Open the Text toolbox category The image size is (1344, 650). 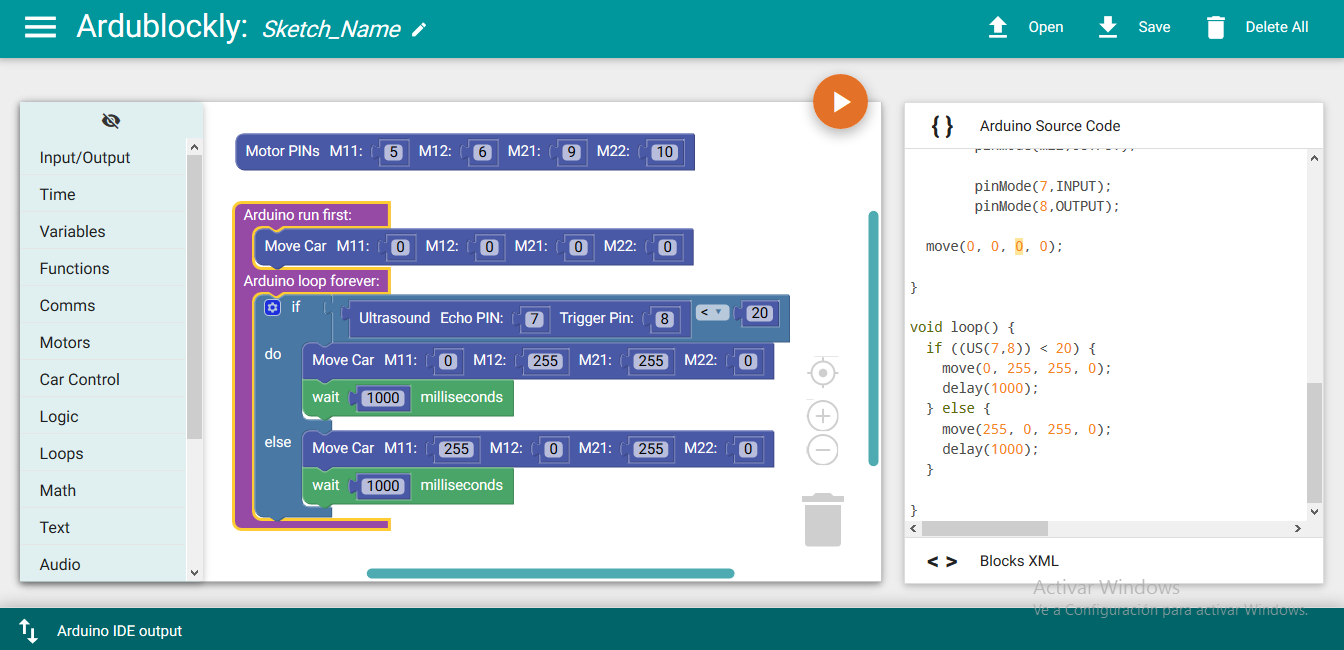(x=104, y=527)
